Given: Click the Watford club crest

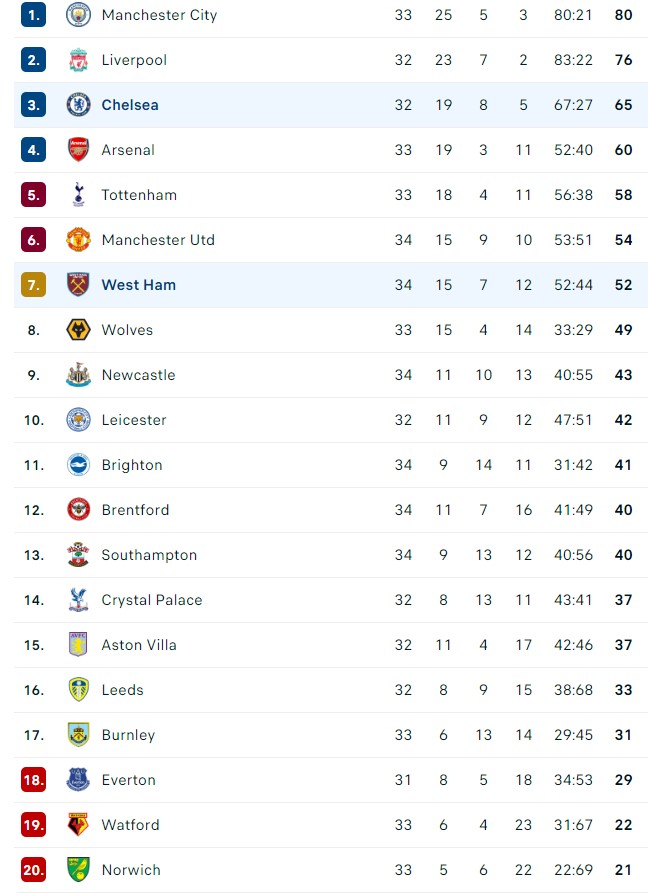Looking at the screenshot, I should tap(79, 825).
